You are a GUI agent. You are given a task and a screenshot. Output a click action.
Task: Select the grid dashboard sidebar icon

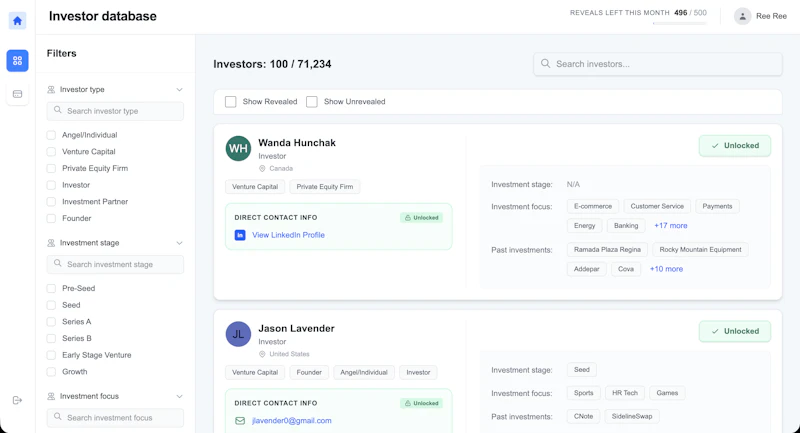[x=17, y=61]
